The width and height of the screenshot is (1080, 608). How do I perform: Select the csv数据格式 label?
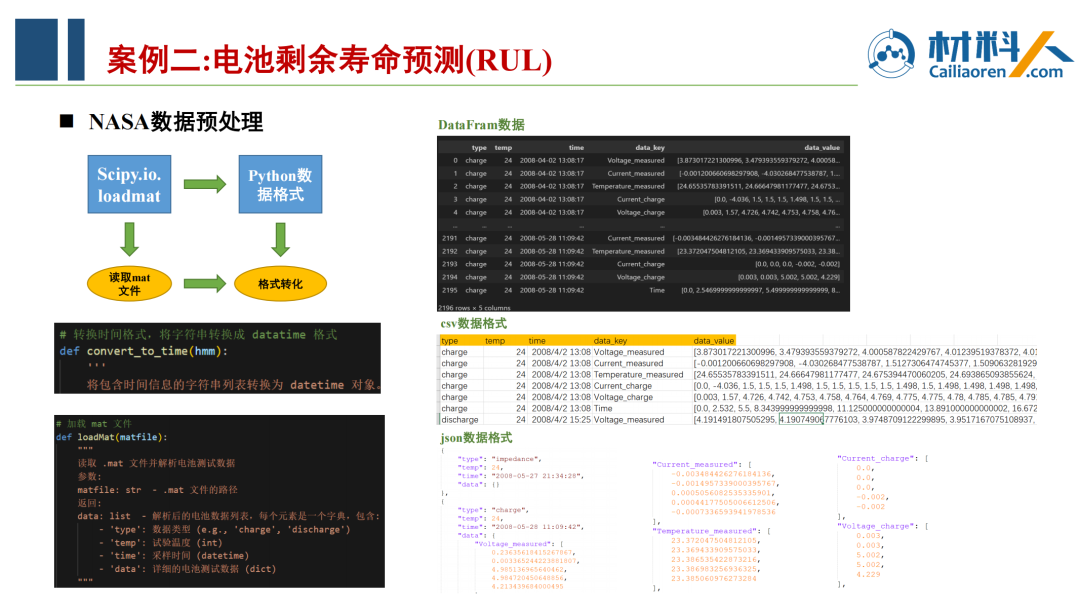point(473,323)
